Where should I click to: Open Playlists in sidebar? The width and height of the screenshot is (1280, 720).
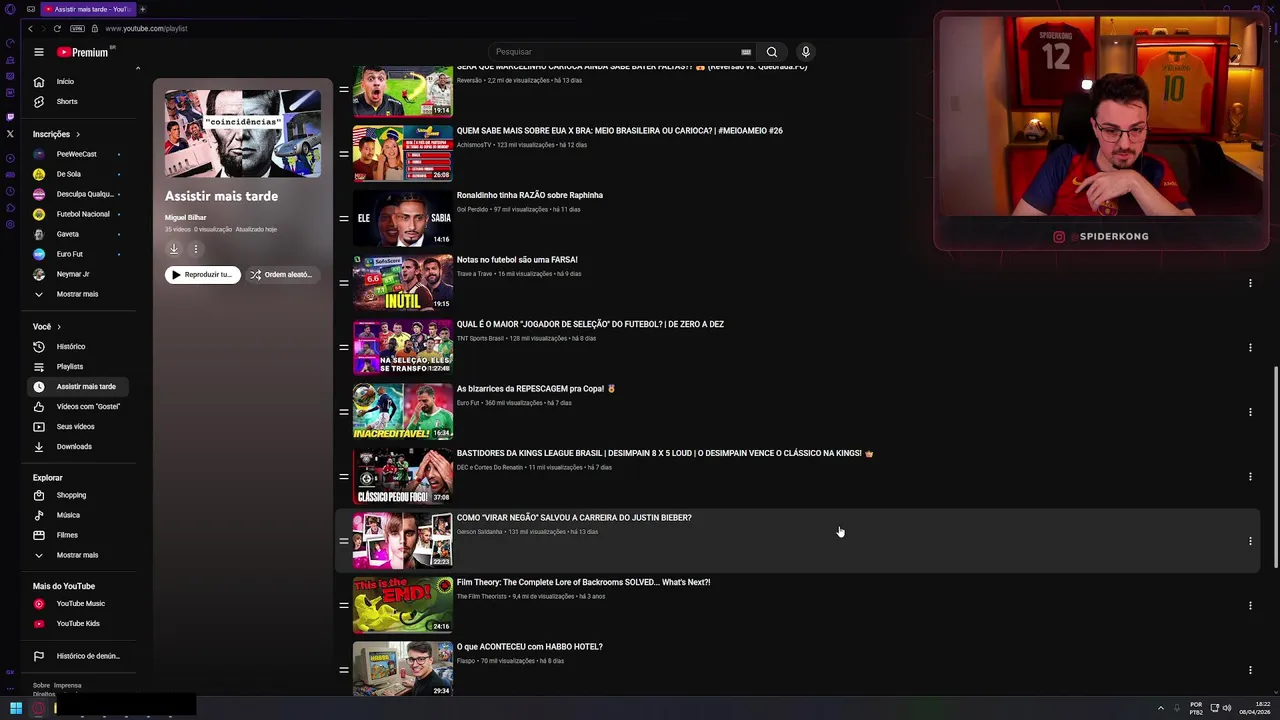pos(80,366)
